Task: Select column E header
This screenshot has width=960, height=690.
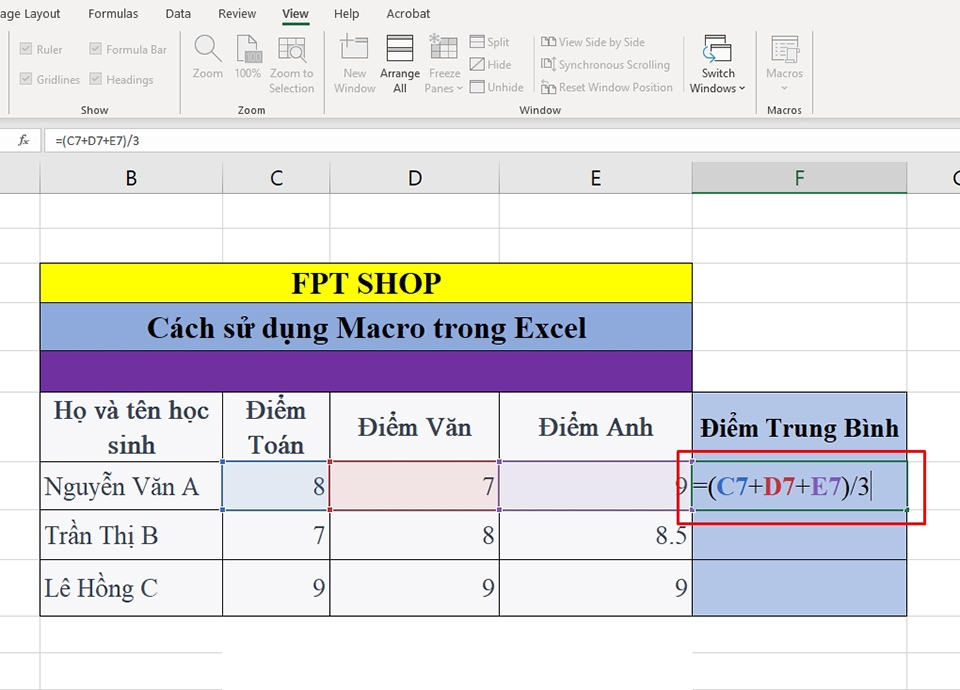Action: (596, 178)
